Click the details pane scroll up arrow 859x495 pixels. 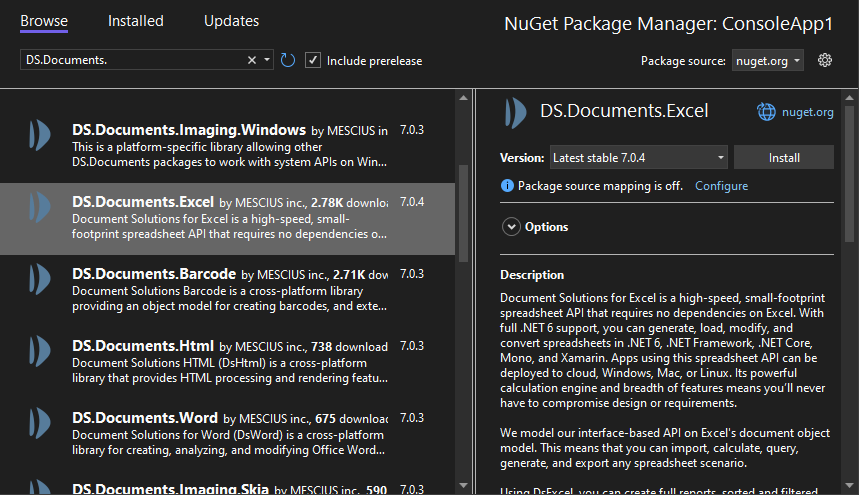(849, 98)
